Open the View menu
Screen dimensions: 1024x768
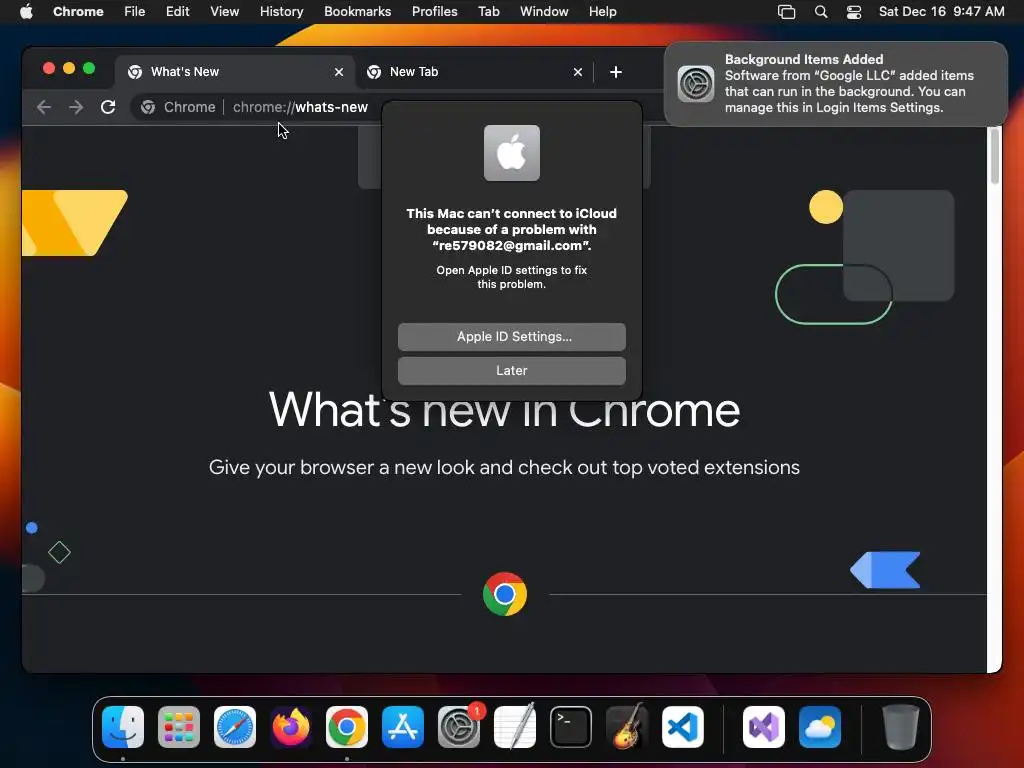pyautogui.click(x=225, y=12)
